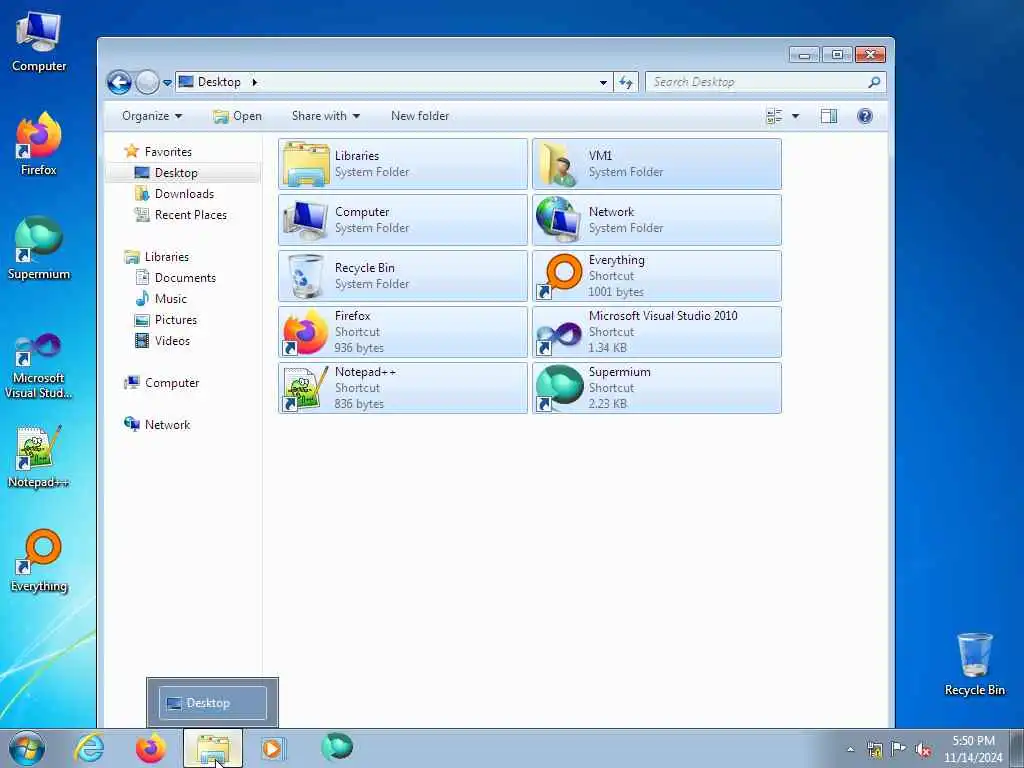Open Pictures library in navigation pane

pos(176,320)
